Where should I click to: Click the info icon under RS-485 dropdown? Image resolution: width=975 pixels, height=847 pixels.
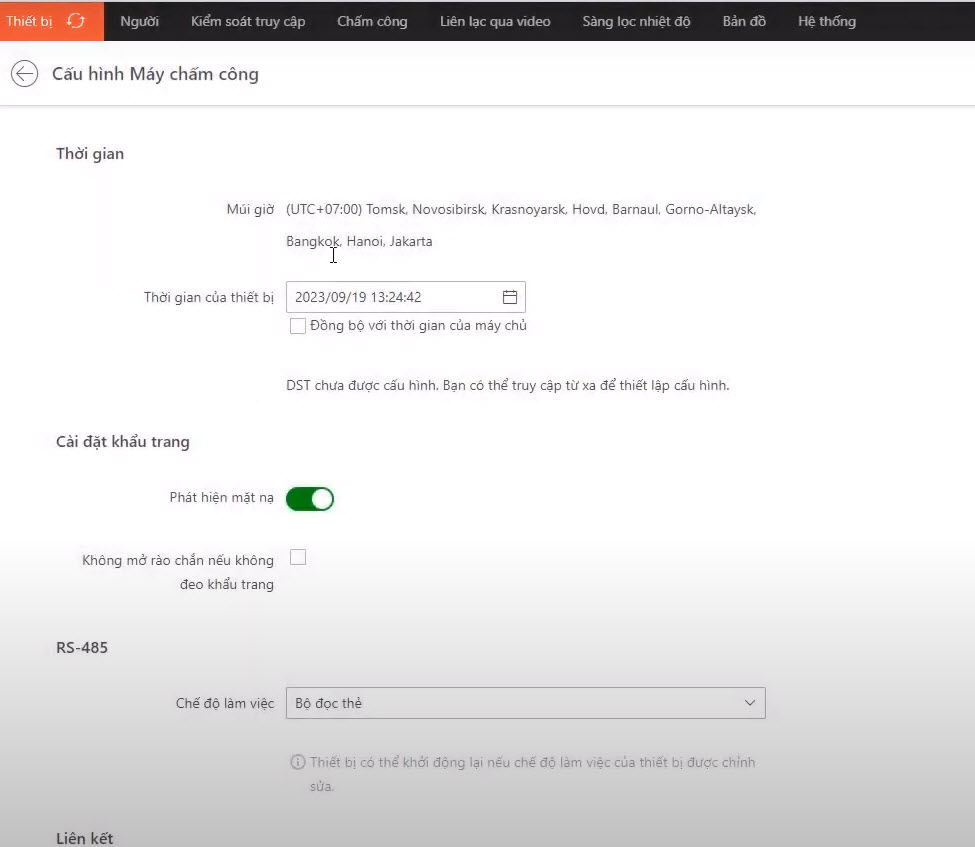pos(297,762)
